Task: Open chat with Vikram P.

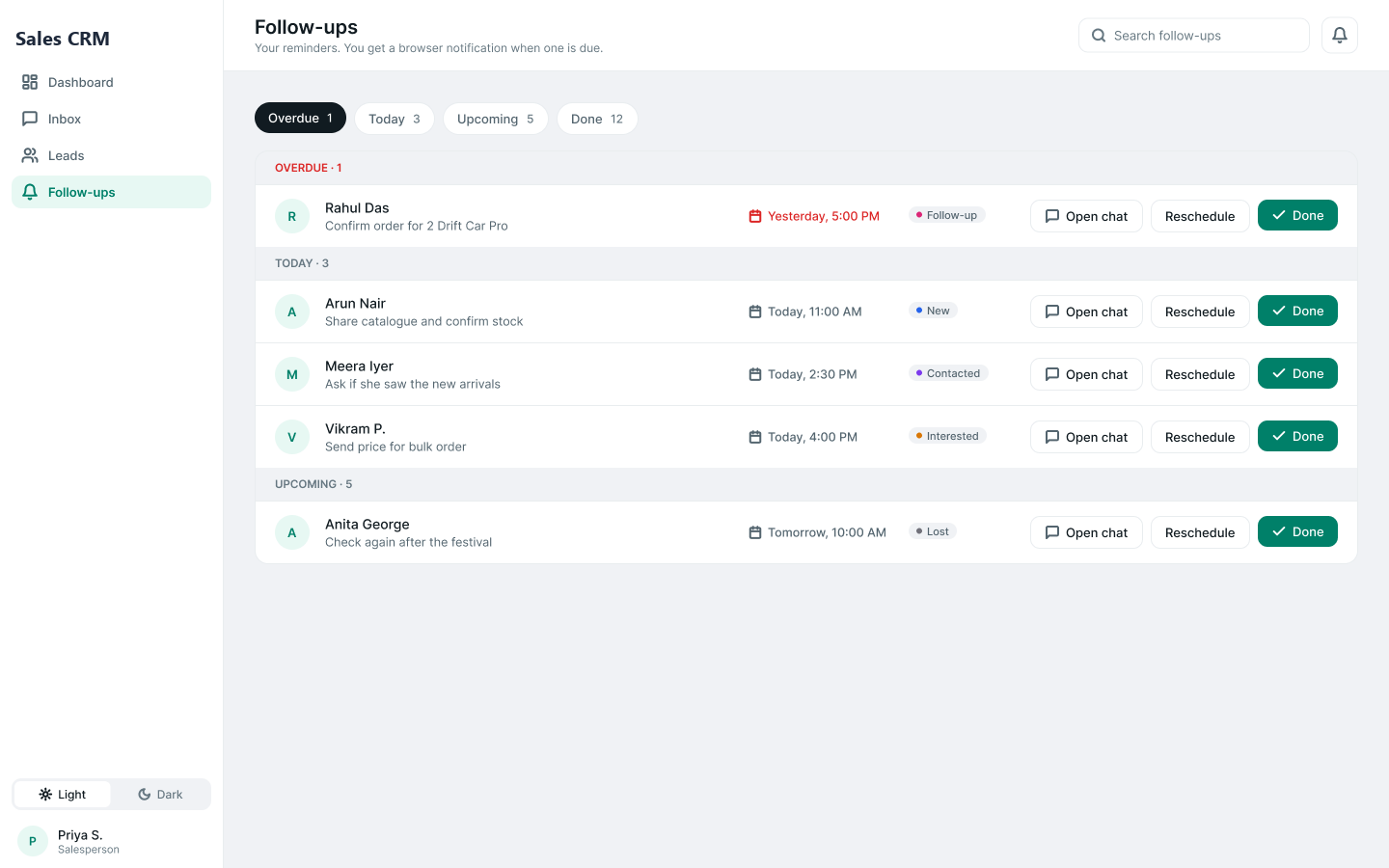Action: click(1086, 437)
